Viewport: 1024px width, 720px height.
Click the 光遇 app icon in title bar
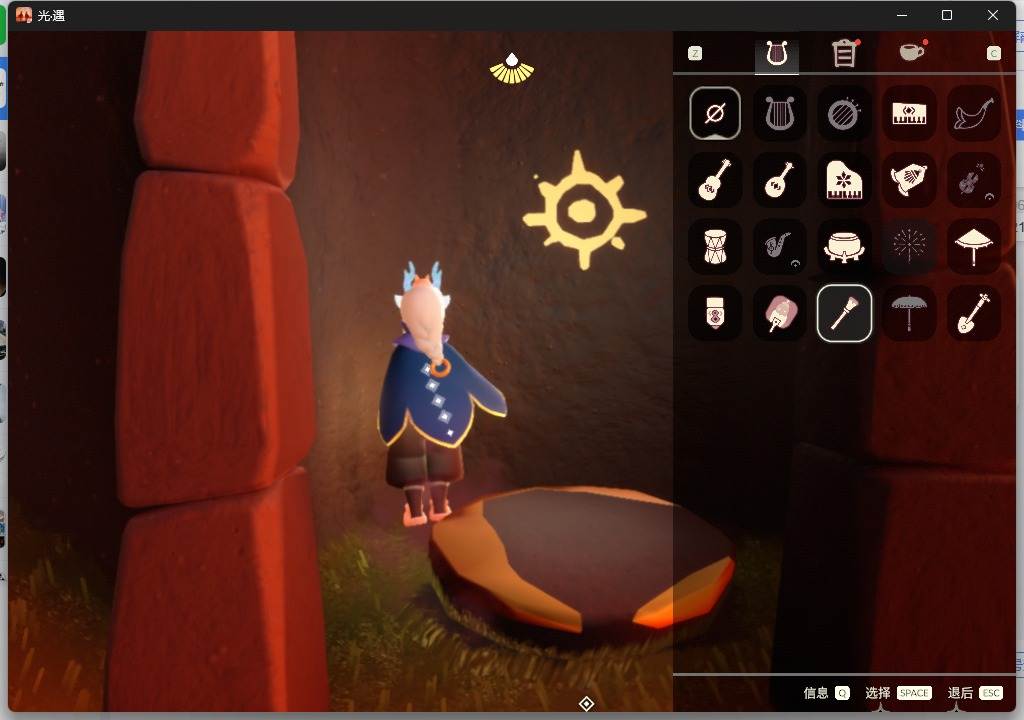tap(24, 15)
